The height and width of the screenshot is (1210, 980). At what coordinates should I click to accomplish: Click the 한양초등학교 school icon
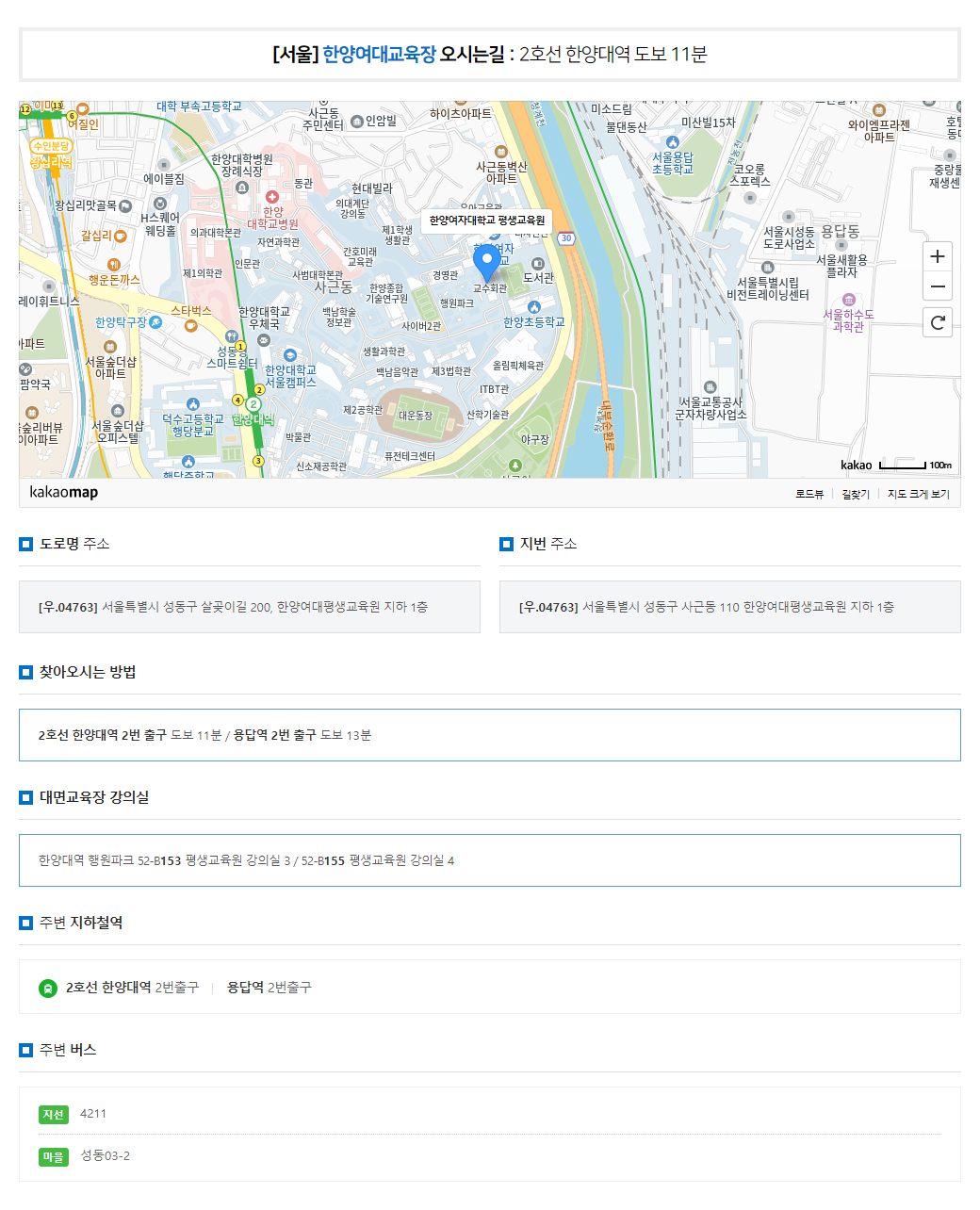pyautogui.click(x=534, y=307)
